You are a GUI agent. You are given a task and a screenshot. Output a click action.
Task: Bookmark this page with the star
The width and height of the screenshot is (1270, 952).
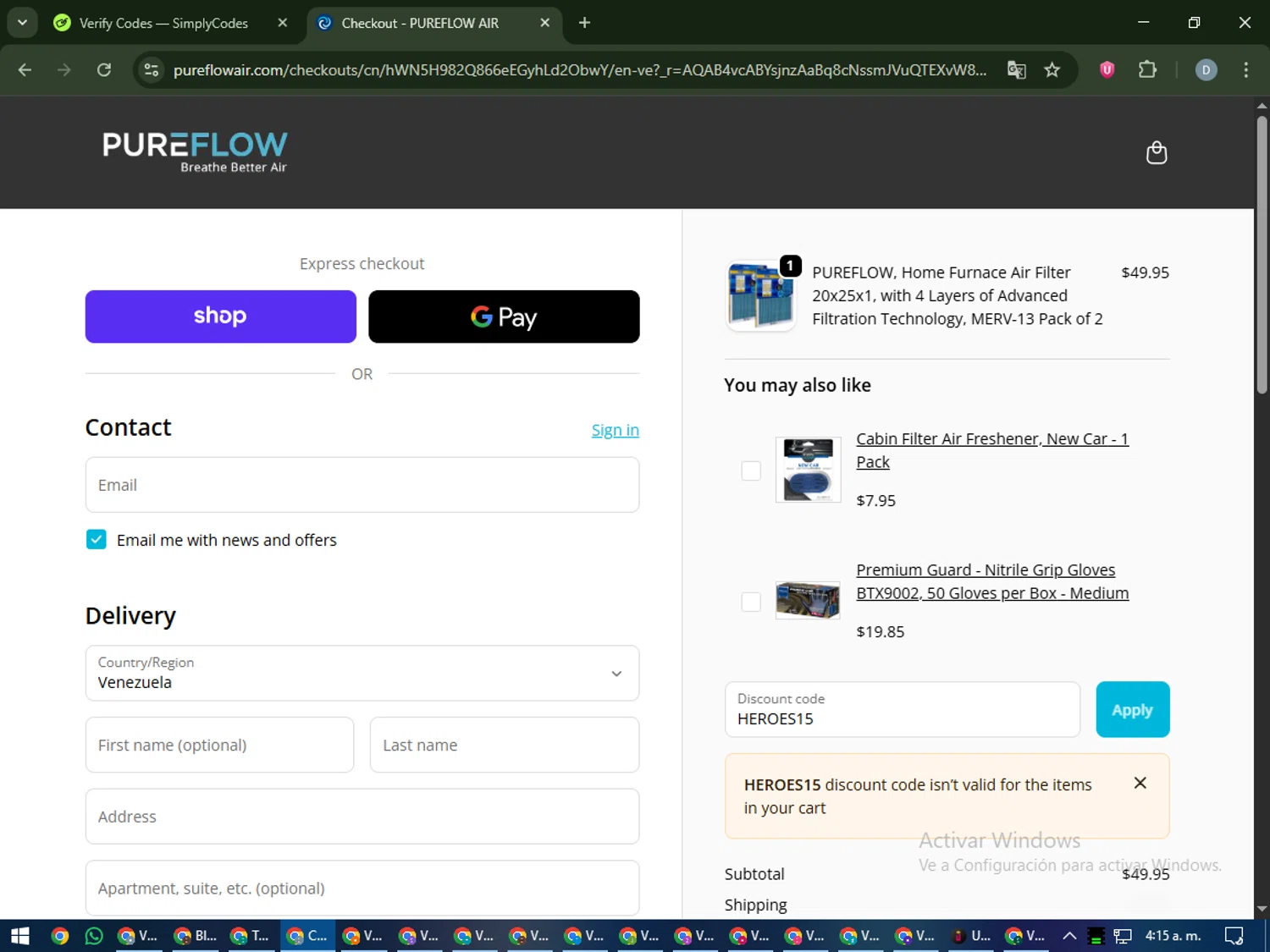tap(1052, 69)
